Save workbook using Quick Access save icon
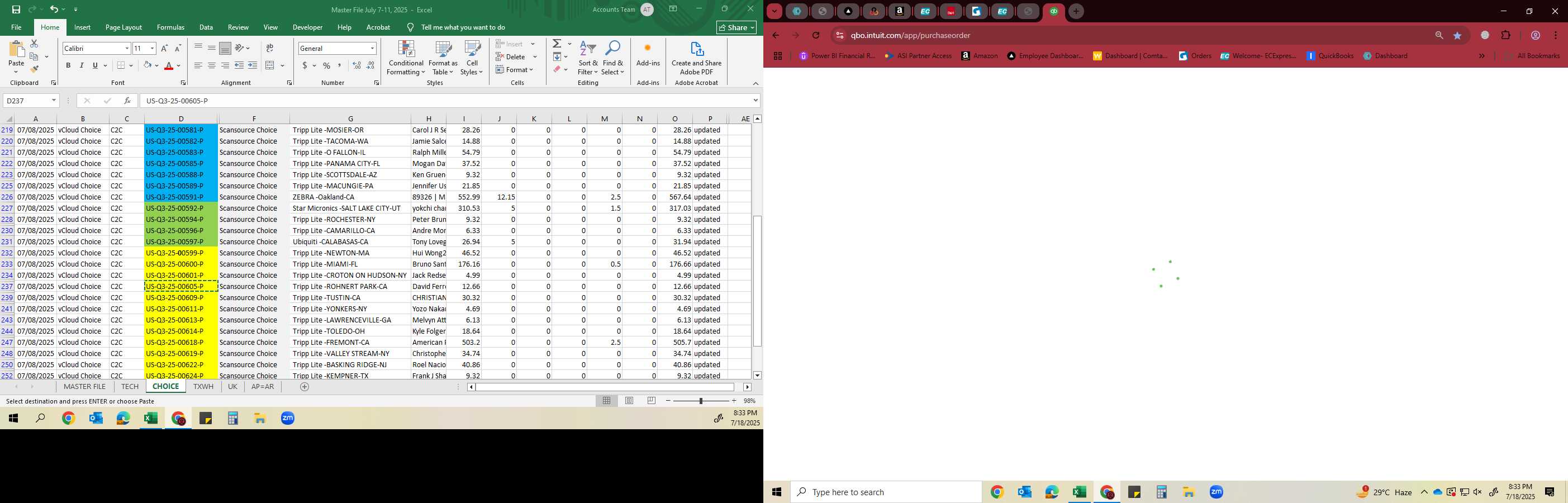The image size is (1568, 503). click(x=16, y=10)
